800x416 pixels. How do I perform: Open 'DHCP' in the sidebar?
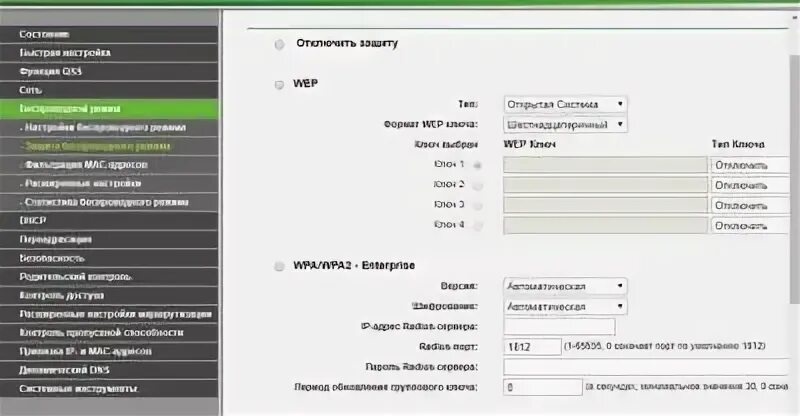[x=109, y=221]
